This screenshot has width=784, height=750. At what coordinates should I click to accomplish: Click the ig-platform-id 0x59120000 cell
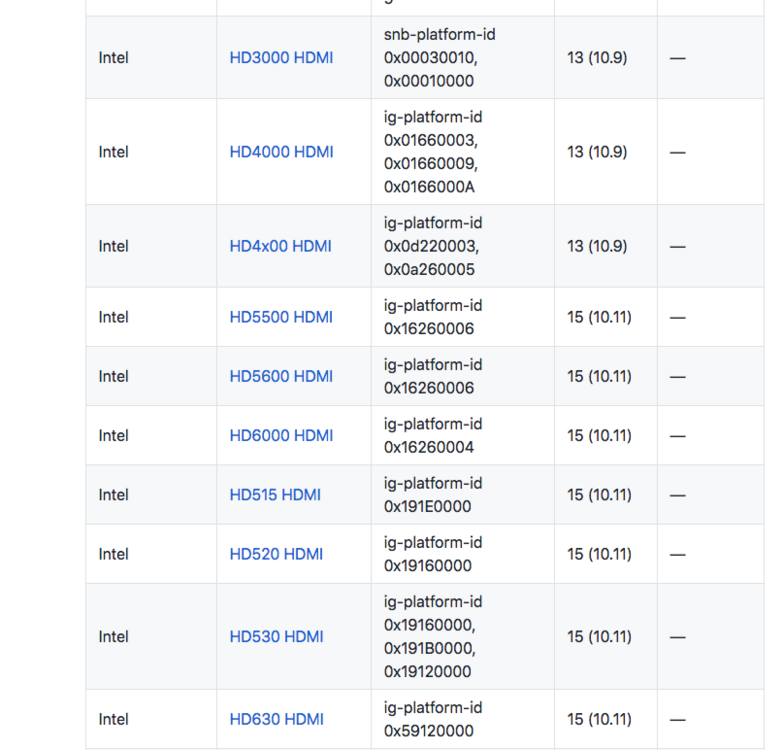tap(433, 719)
